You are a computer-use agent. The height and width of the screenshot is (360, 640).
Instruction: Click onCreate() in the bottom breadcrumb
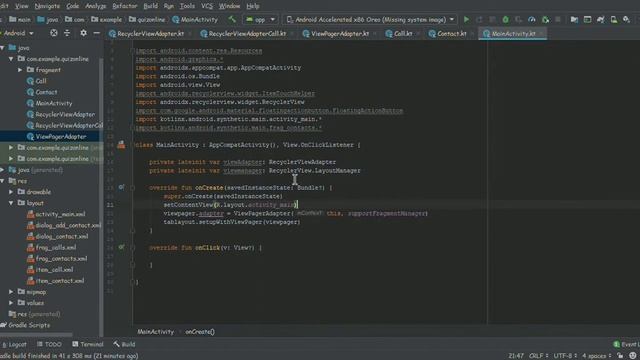(200, 331)
